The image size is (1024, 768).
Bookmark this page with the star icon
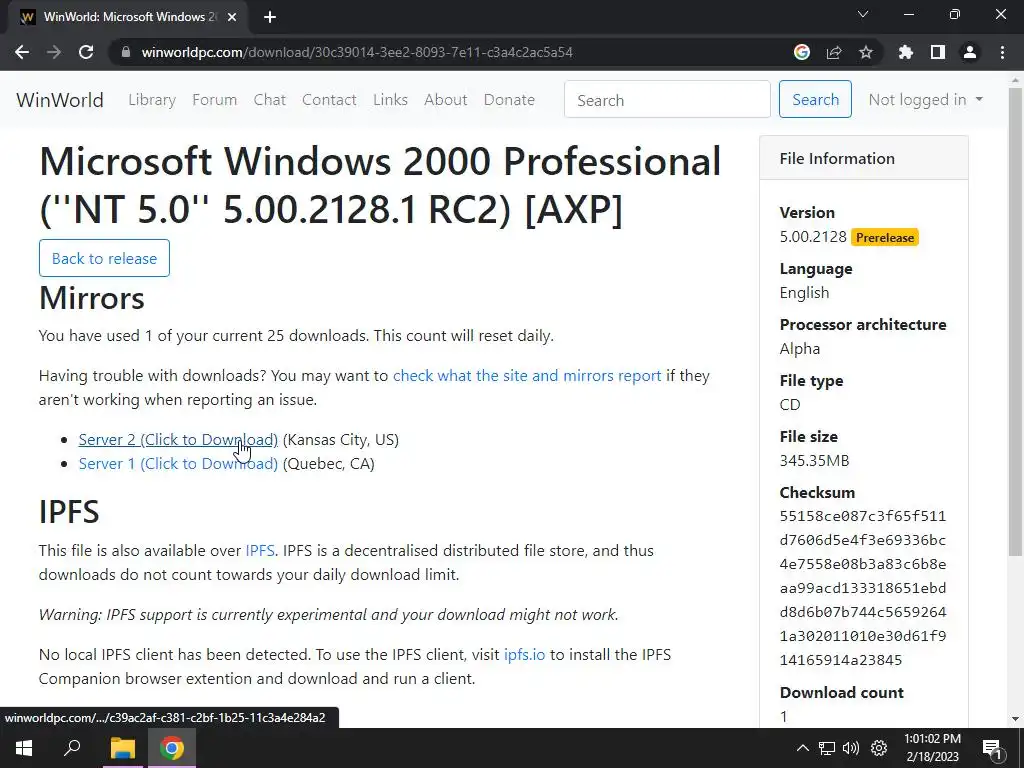click(866, 52)
